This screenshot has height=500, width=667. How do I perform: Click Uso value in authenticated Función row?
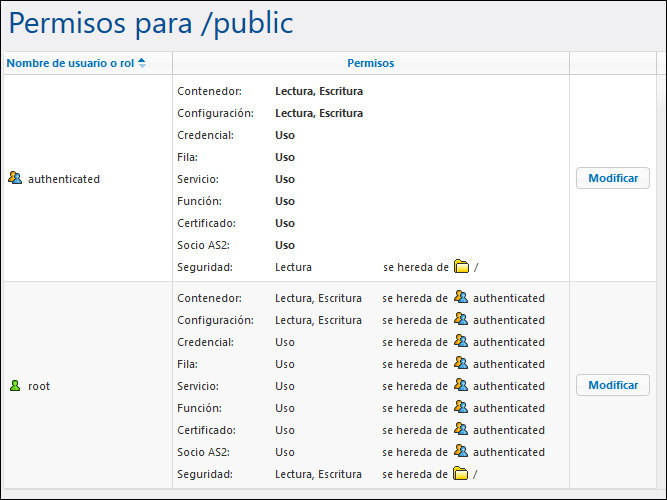[x=285, y=201]
